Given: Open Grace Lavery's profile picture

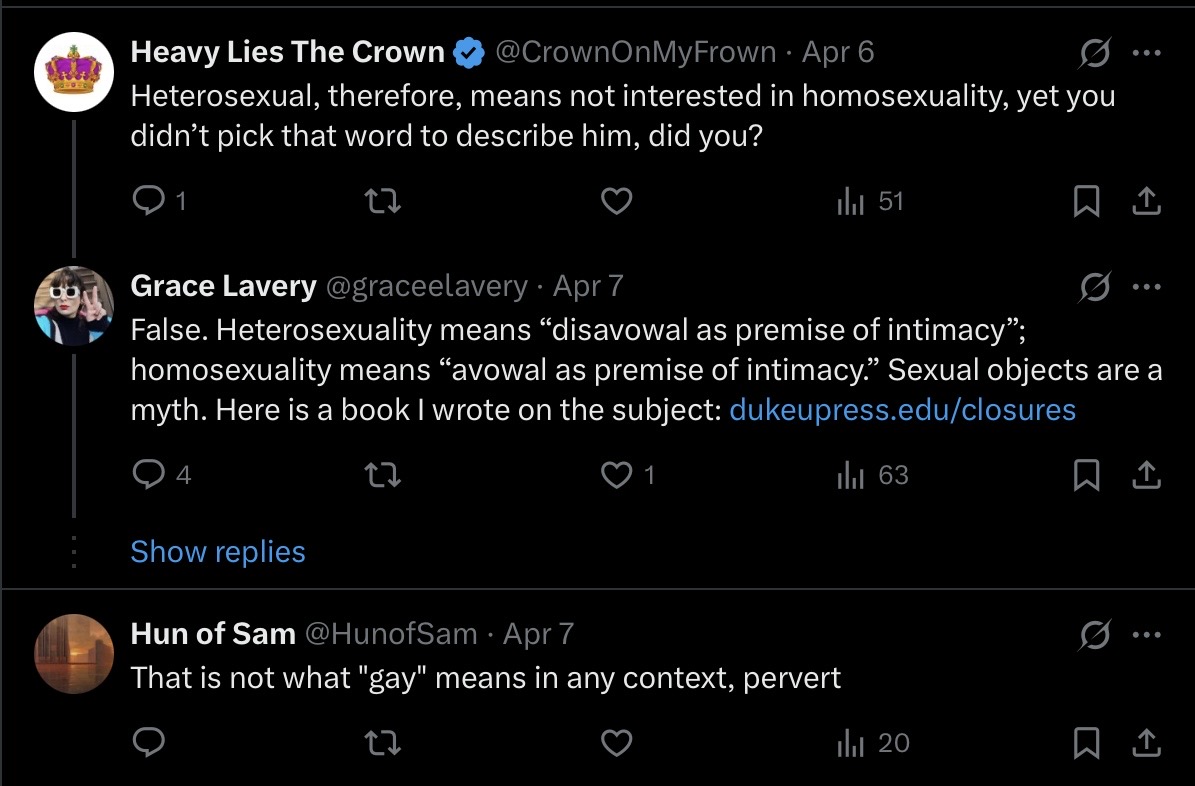Looking at the screenshot, I should pyautogui.click(x=74, y=306).
